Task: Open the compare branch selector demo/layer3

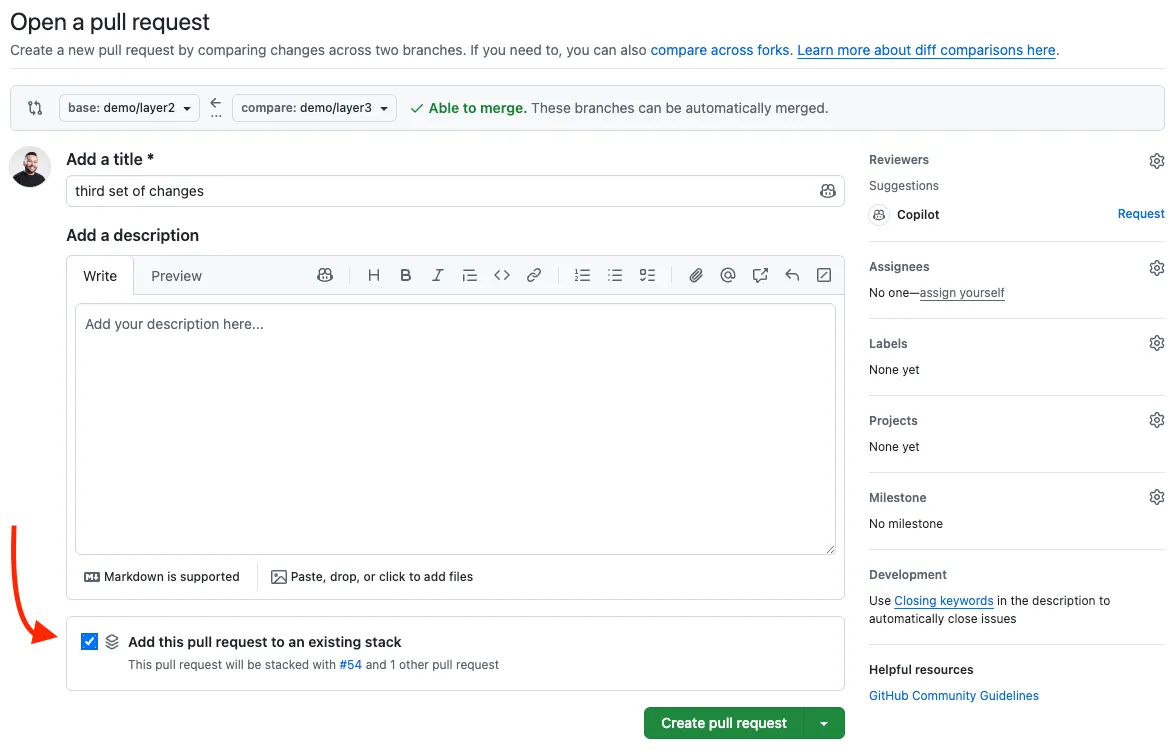Action: pos(314,107)
